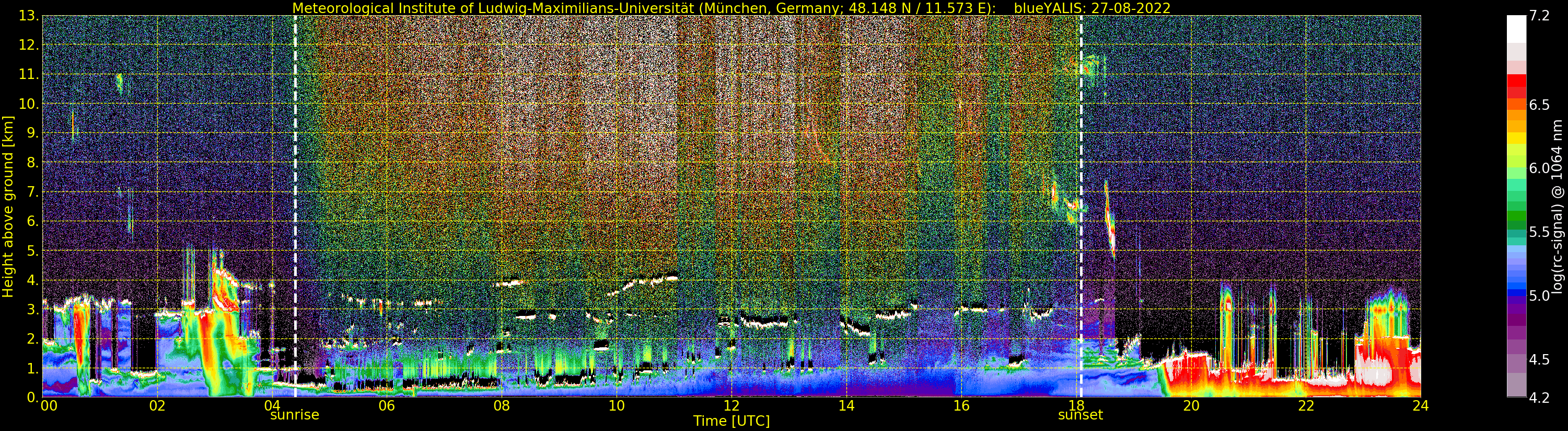
Task: Click the white top segment of the colorbar
Action: pos(1516,29)
